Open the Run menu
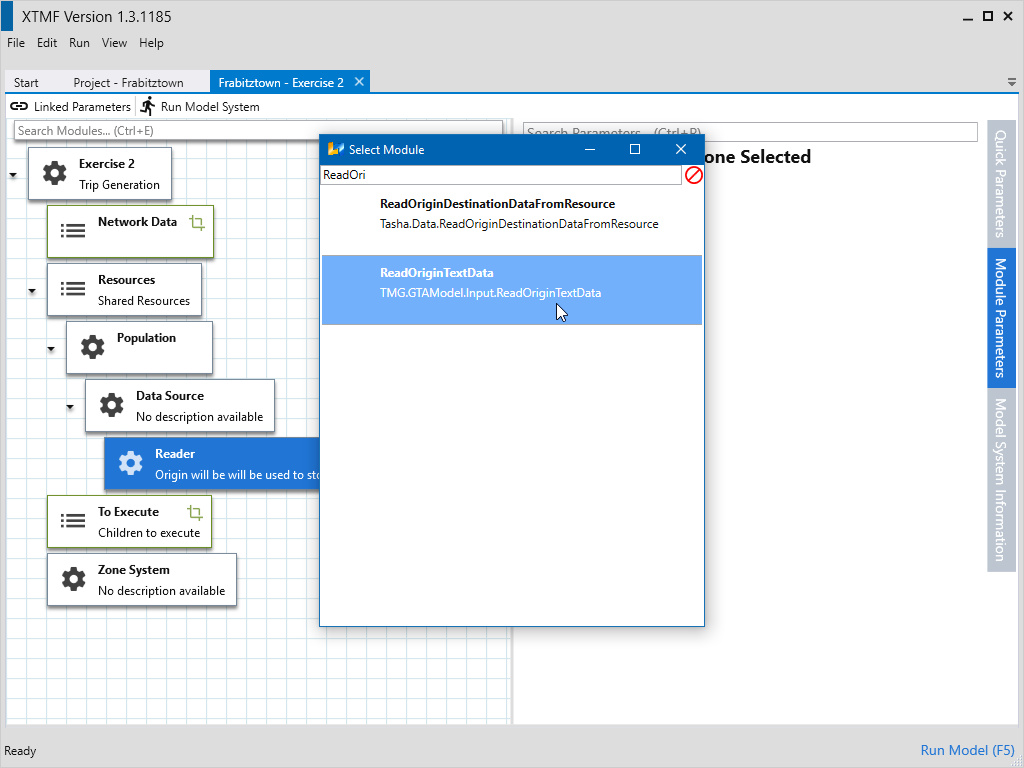 [79, 43]
